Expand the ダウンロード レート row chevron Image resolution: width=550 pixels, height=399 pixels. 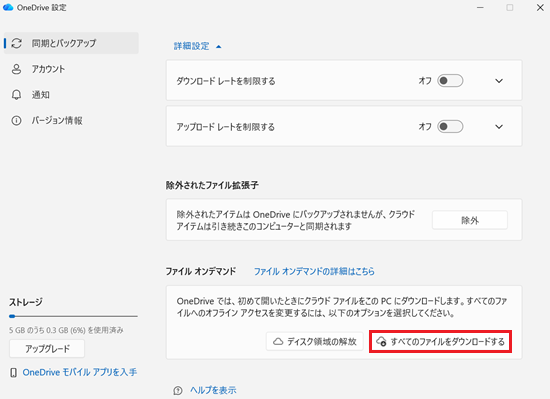click(x=499, y=81)
